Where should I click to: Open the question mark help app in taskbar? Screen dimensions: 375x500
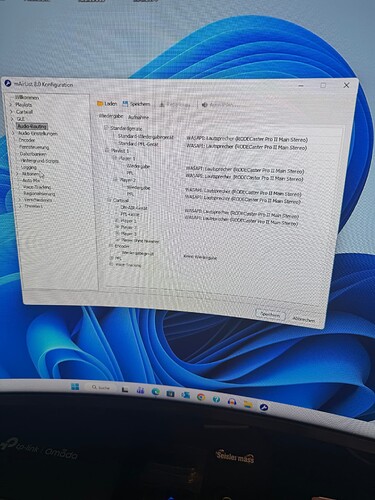tap(216, 399)
